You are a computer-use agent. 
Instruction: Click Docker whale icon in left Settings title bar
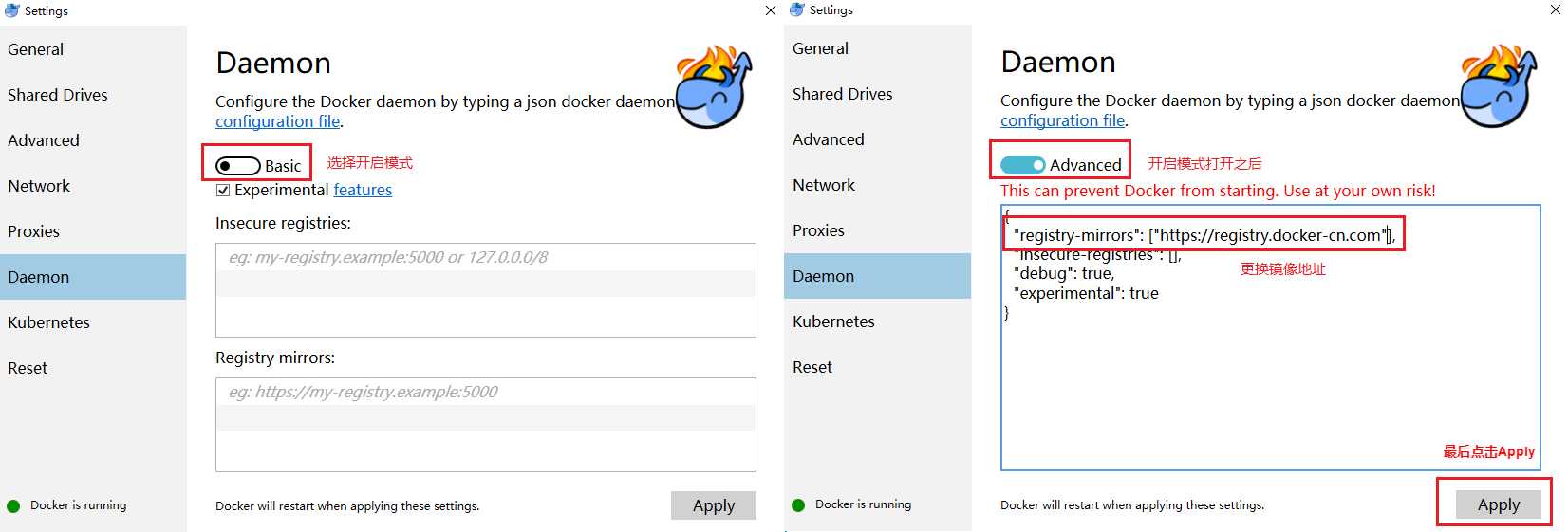point(11,10)
